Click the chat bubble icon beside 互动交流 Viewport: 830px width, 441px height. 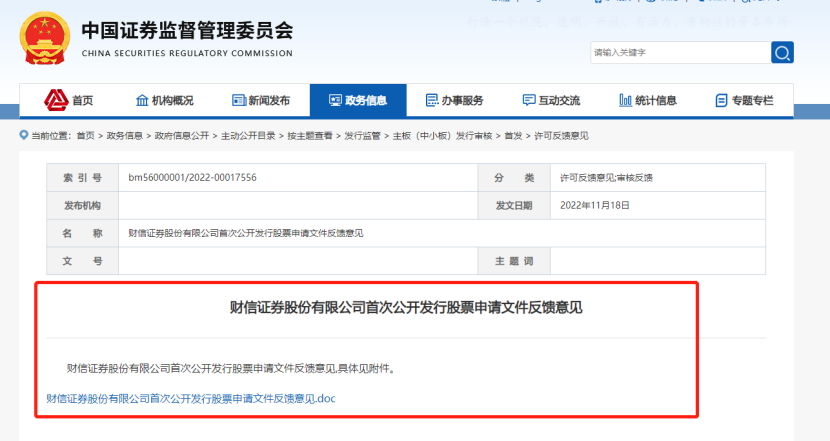(529, 100)
